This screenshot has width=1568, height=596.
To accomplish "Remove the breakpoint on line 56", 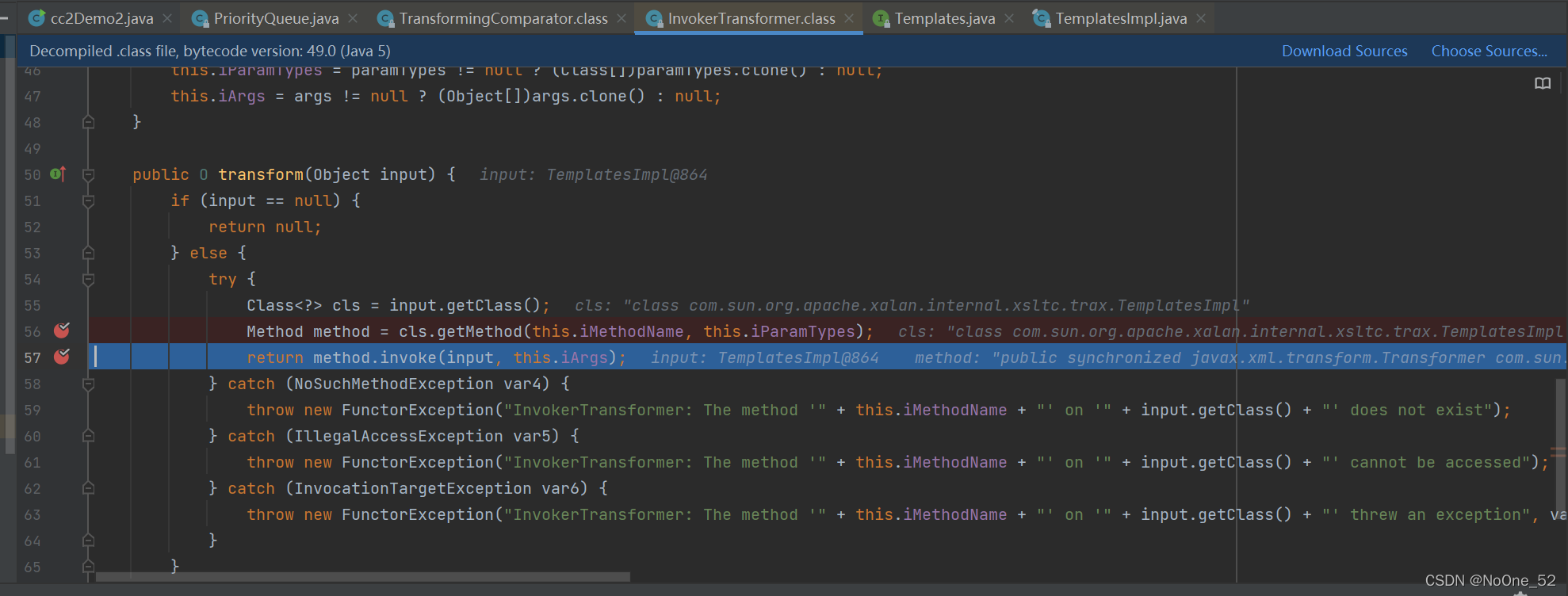I will 61,331.
